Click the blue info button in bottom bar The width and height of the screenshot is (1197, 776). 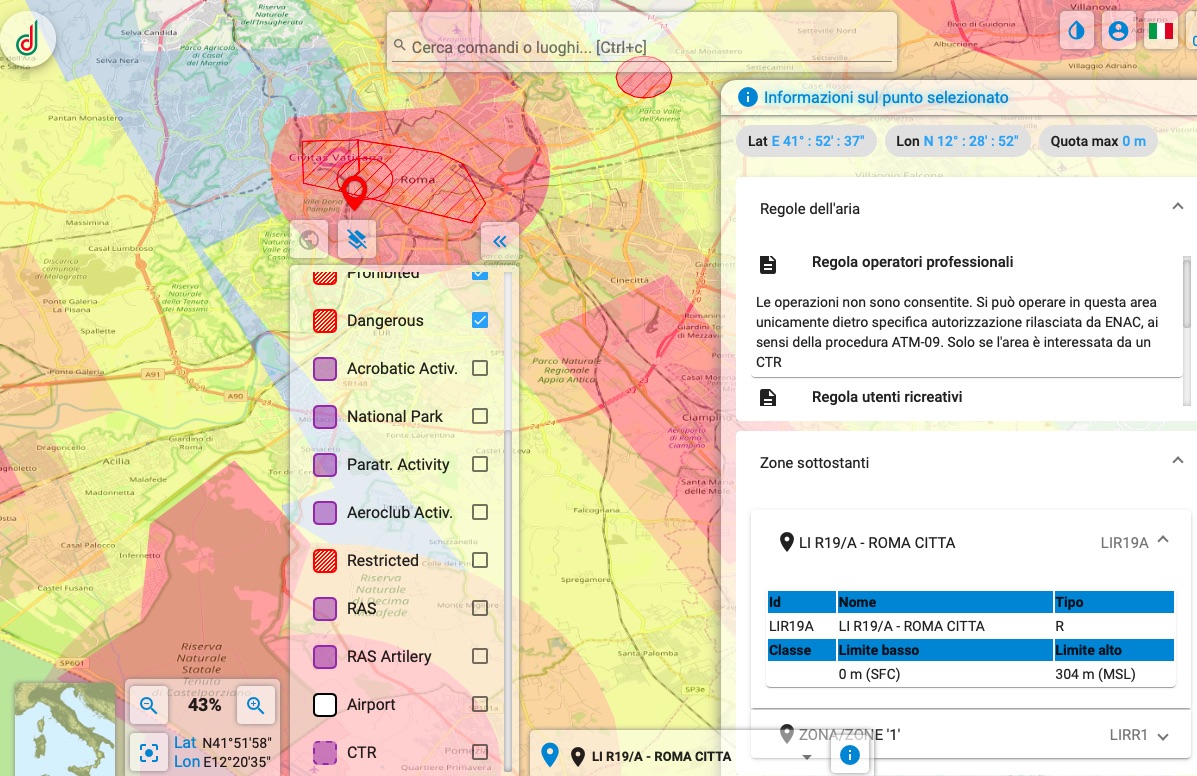point(849,755)
